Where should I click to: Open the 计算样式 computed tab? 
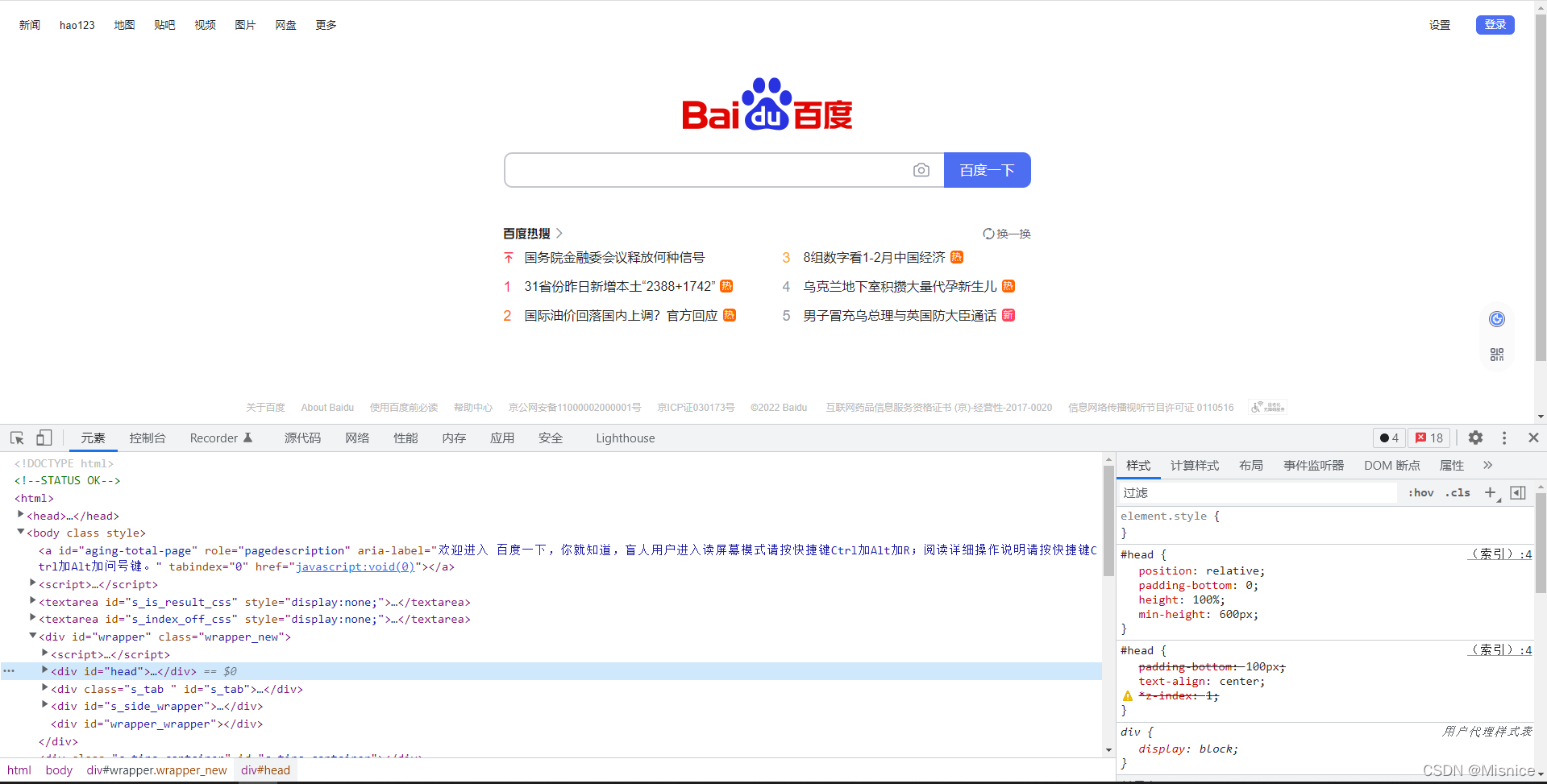(x=1195, y=465)
